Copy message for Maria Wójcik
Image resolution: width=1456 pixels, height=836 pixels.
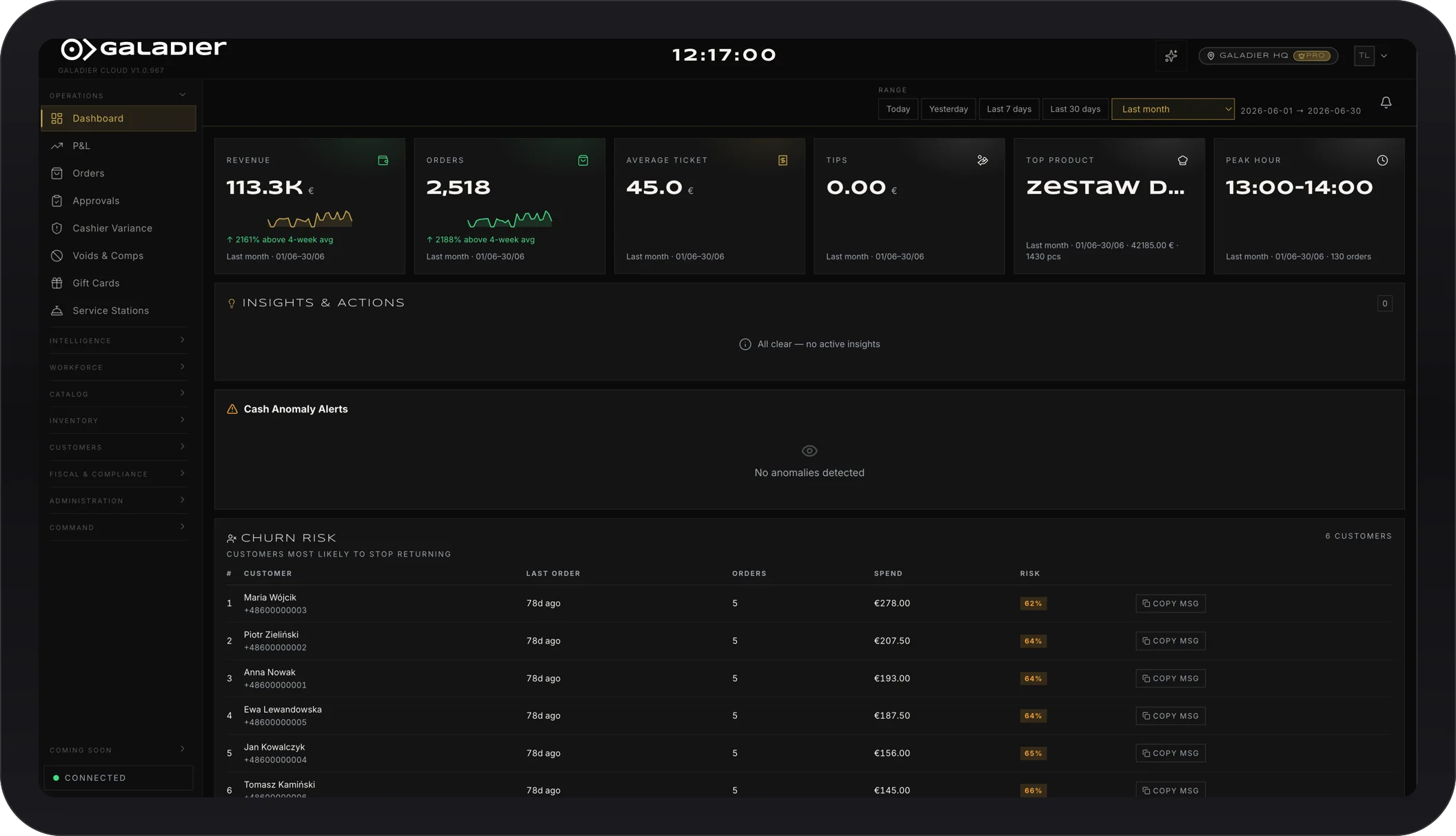(x=1171, y=604)
